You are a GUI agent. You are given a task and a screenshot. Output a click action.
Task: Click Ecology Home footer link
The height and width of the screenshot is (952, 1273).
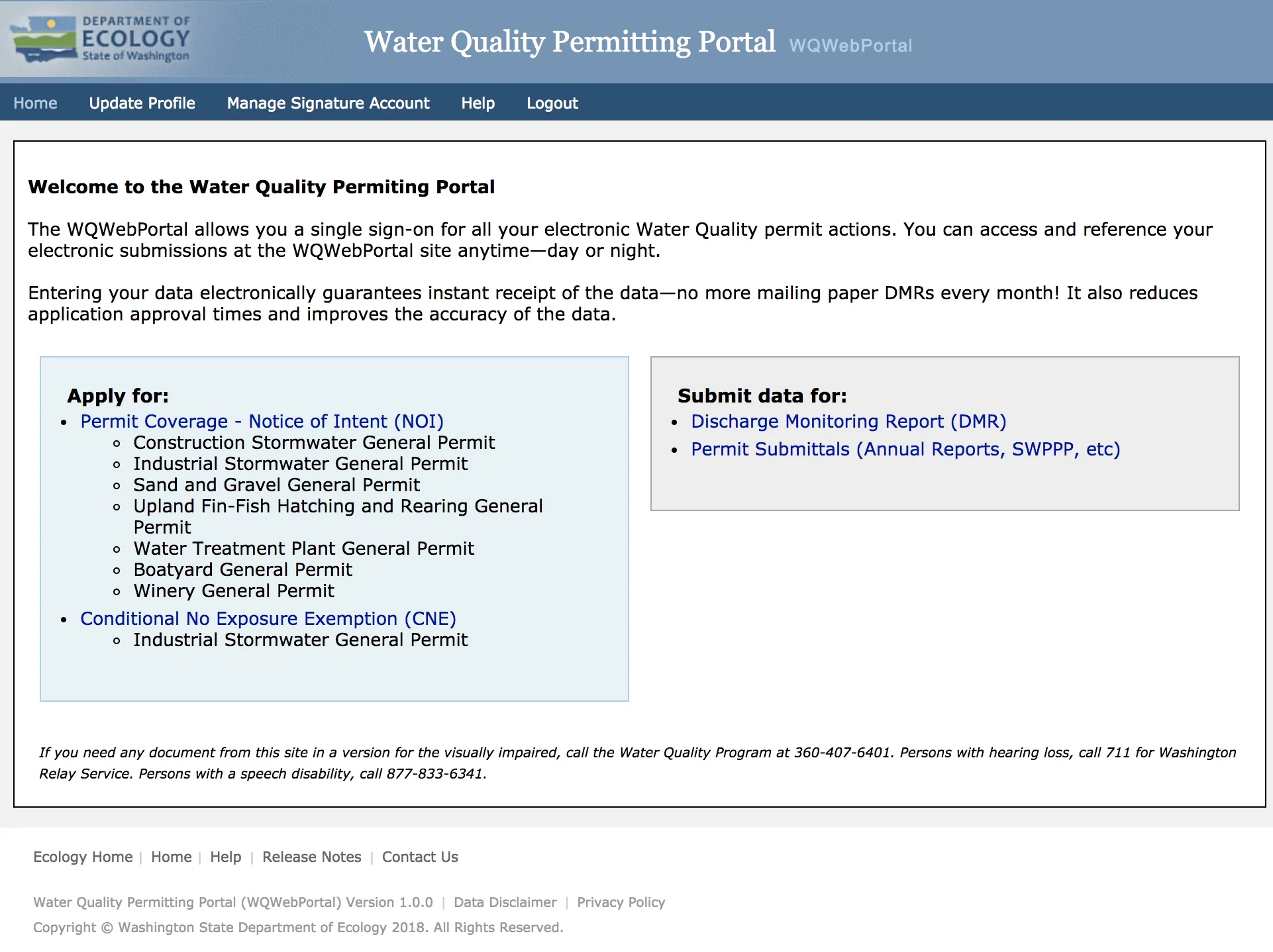(83, 857)
